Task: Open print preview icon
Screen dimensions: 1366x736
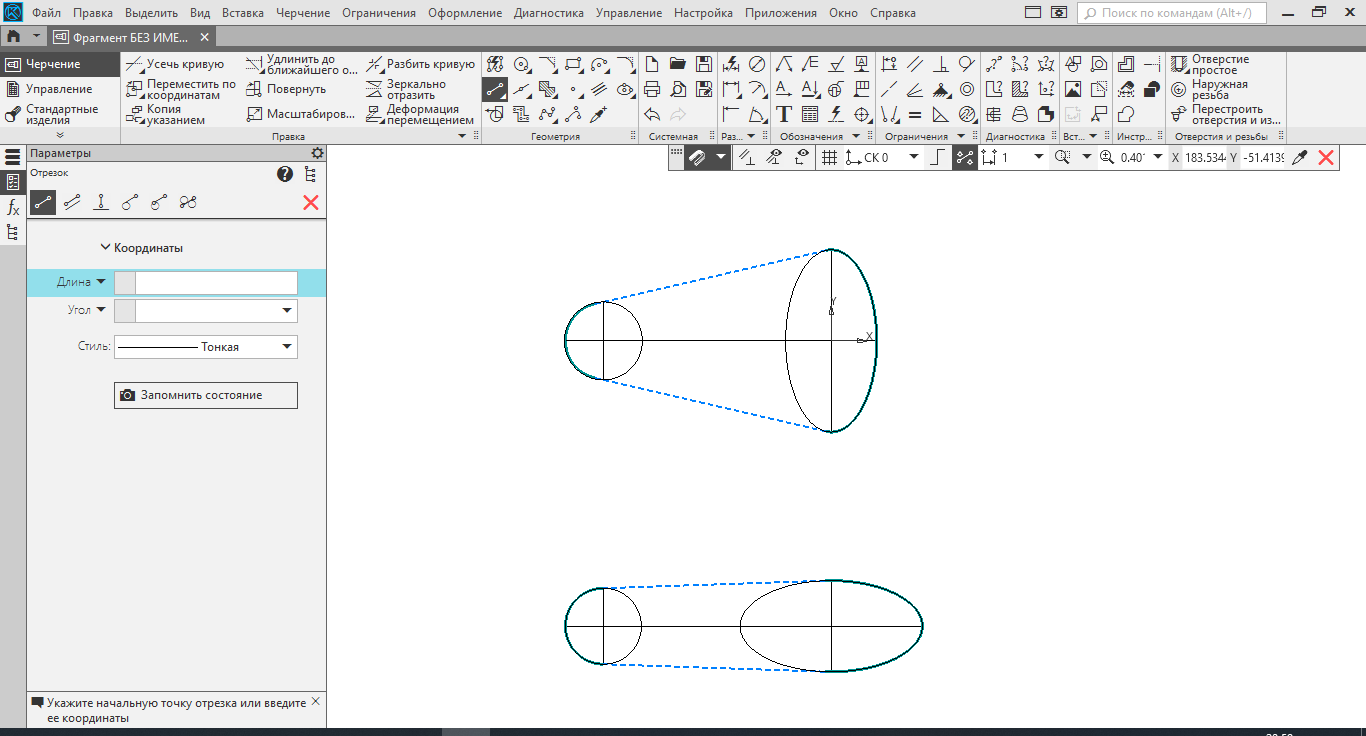Action: 678,89
